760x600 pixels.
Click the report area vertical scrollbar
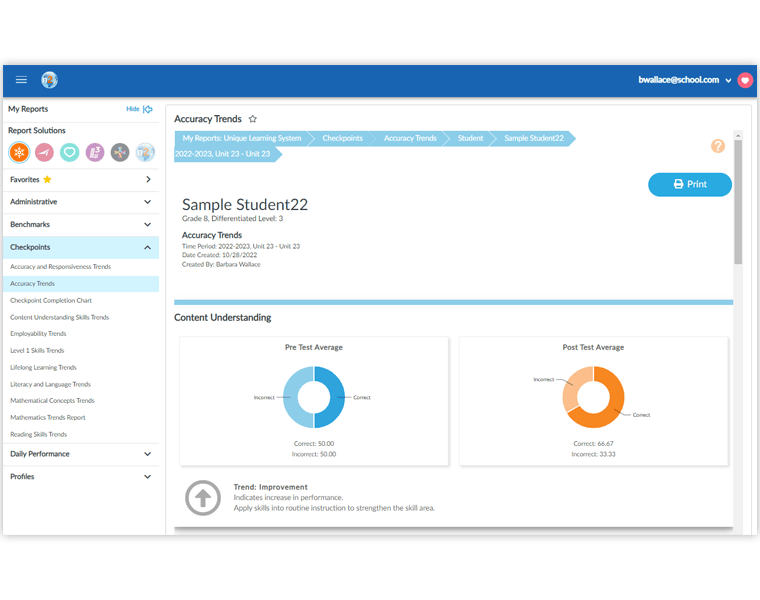pyautogui.click(x=738, y=202)
